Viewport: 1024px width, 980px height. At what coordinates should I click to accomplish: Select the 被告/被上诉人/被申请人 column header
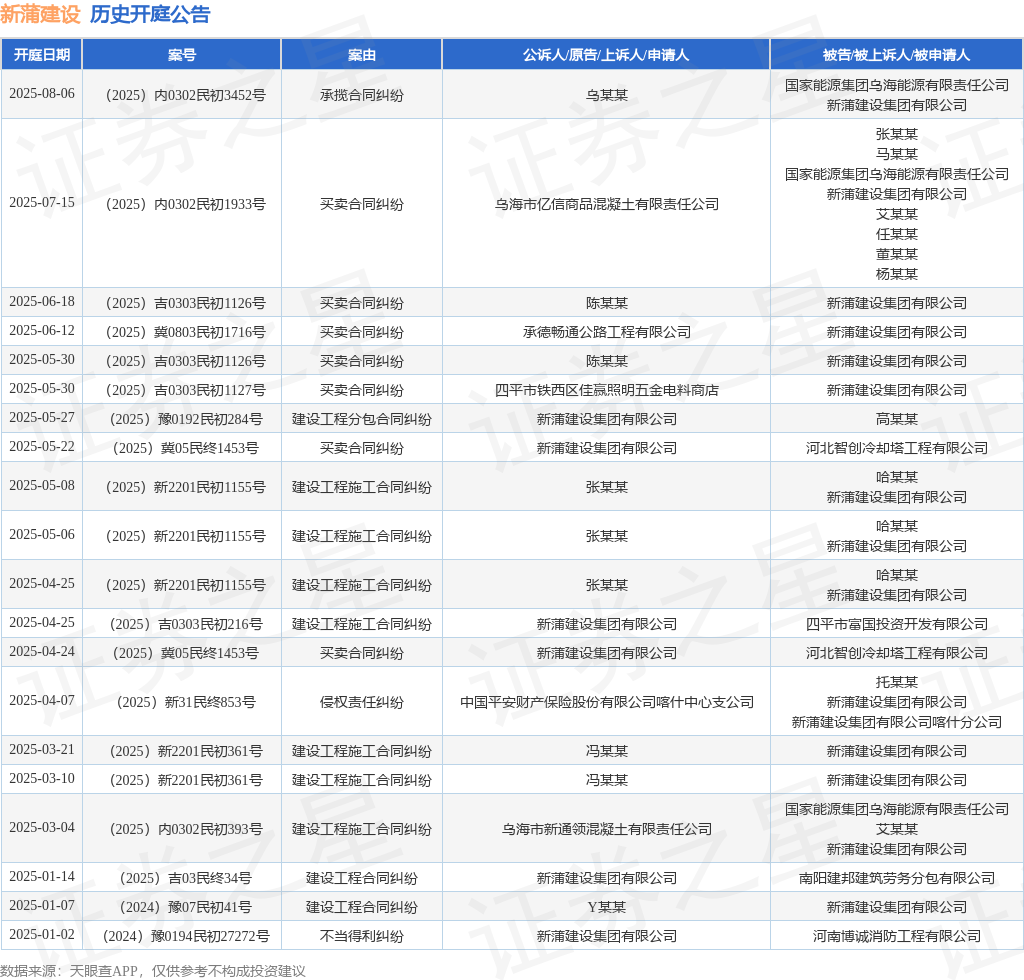[x=897, y=55]
